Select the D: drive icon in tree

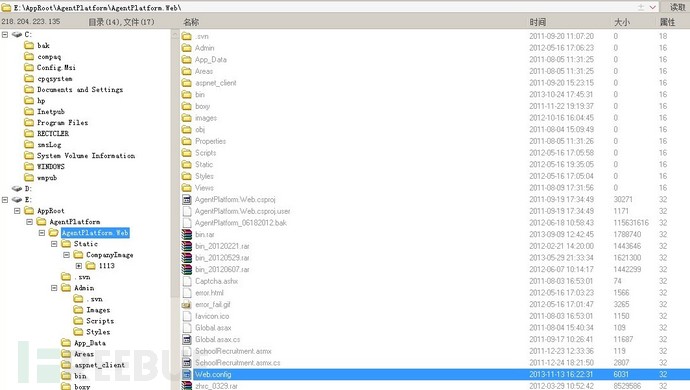(x=17, y=188)
